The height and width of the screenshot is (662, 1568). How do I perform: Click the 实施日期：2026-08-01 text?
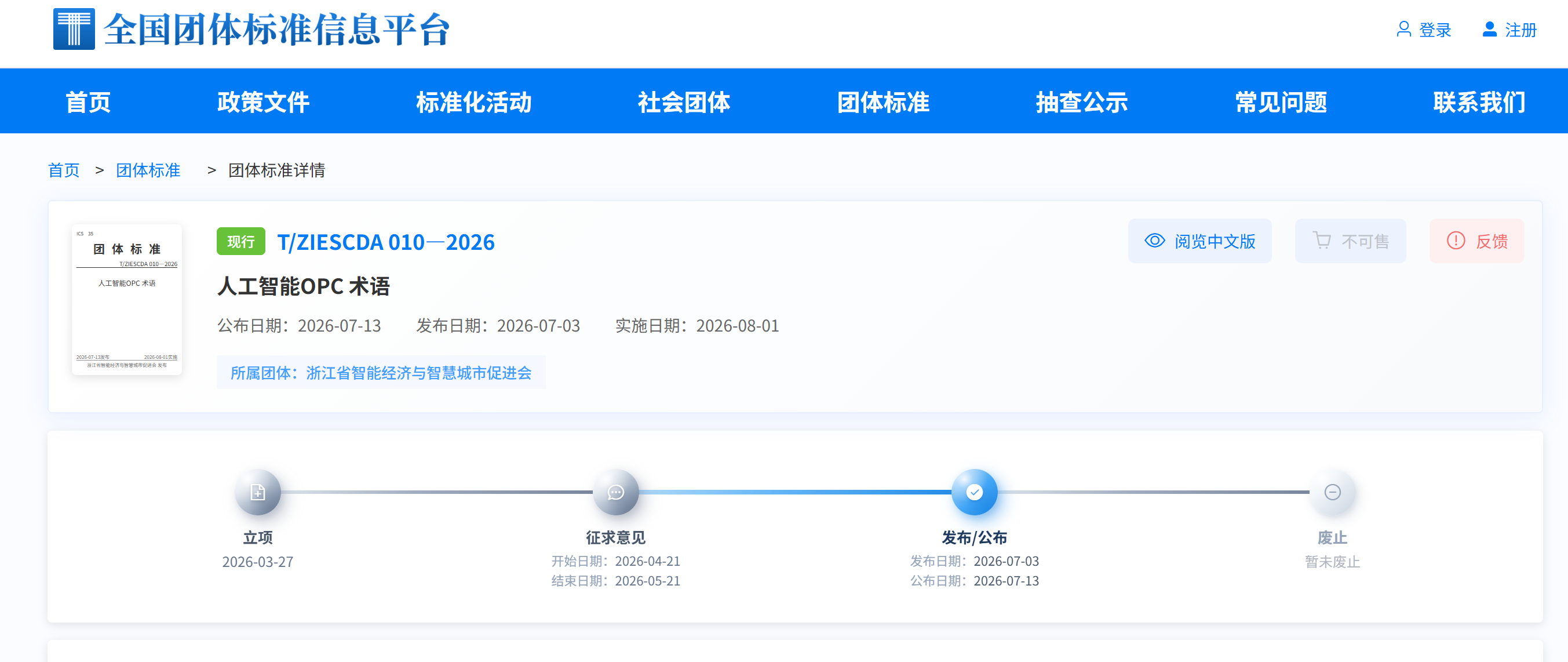(x=697, y=326)
